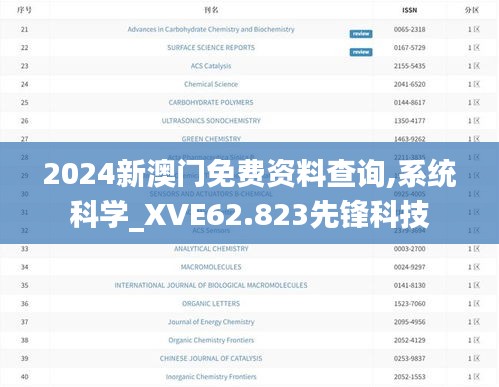The image size is (499, 387).
Task: Select ISSN value 1350-4177
Action: click(409, 121)
